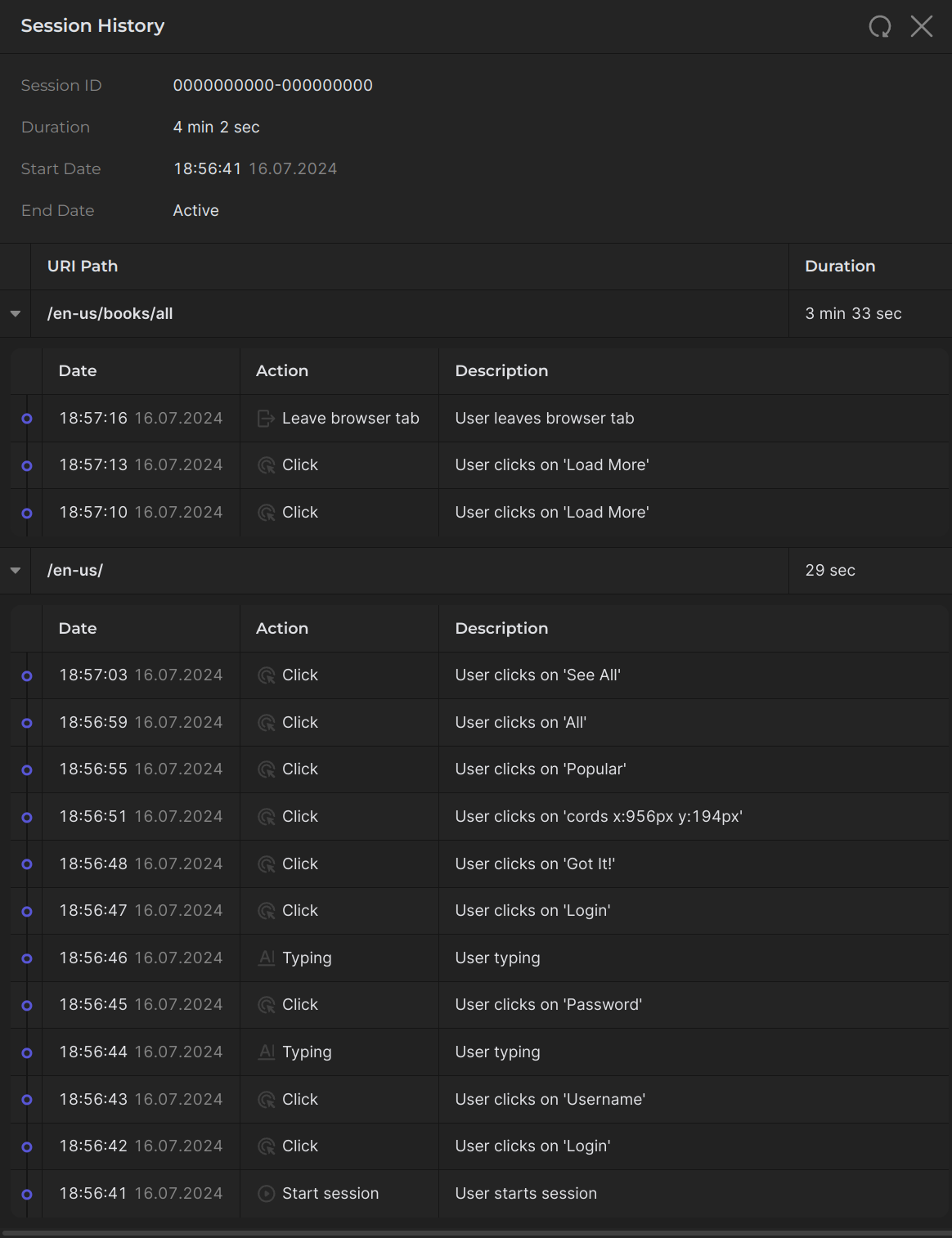
Task: Click the Typing icon at 18:56:46 row
Action: pyautogui.click(x=266, y=958)
